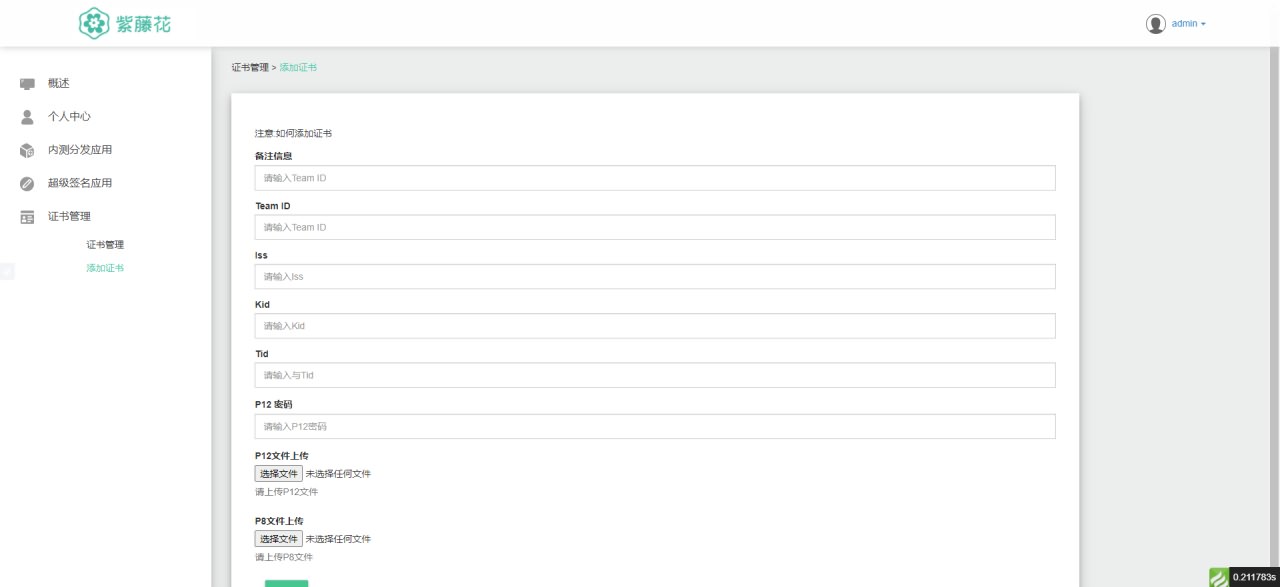Click the admin user avatar icon
Image resolution: width=1280 pixels, height=587 pixels.
pos(1156,24)
